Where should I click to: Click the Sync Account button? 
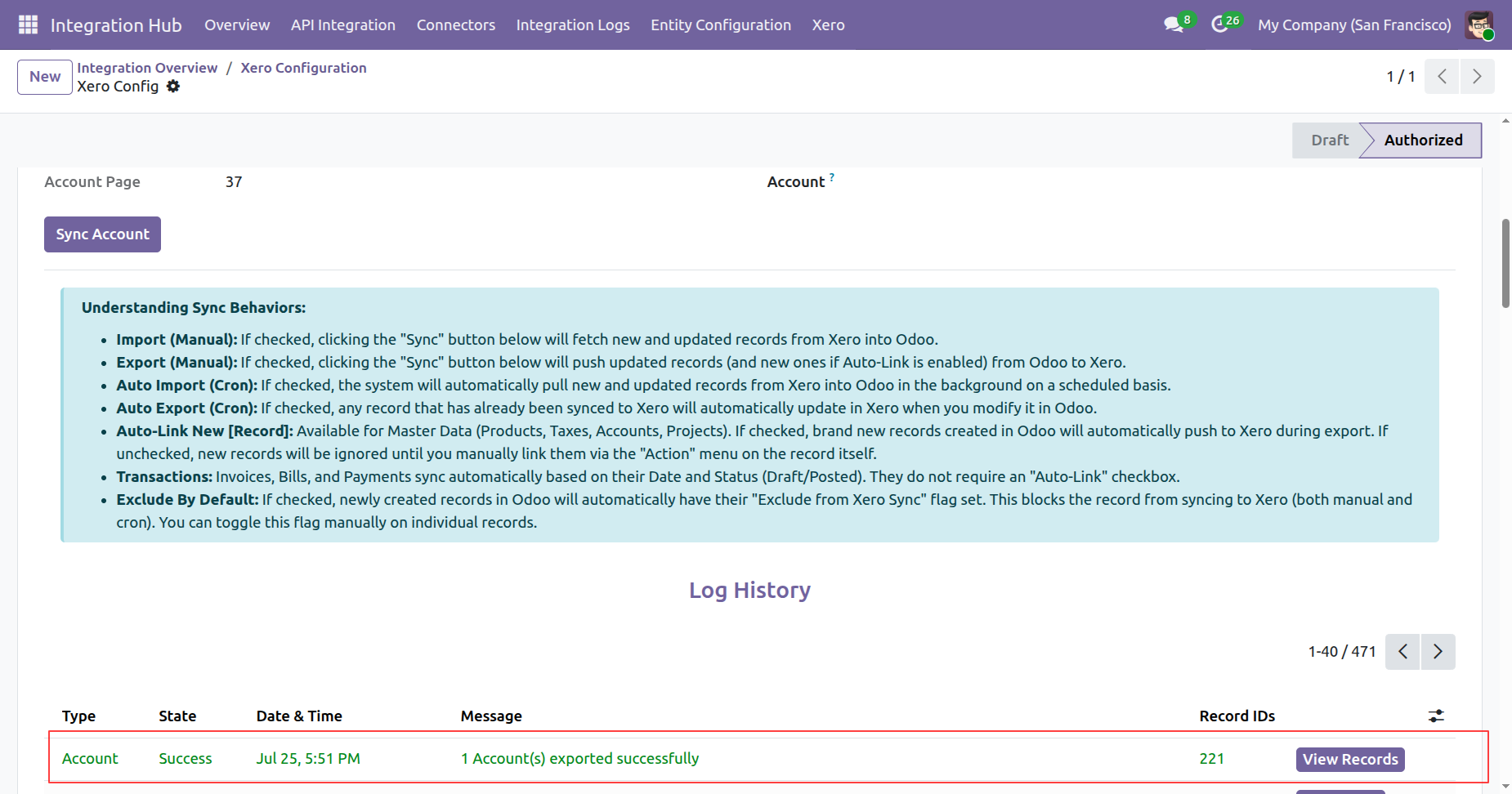click(102, 234)
